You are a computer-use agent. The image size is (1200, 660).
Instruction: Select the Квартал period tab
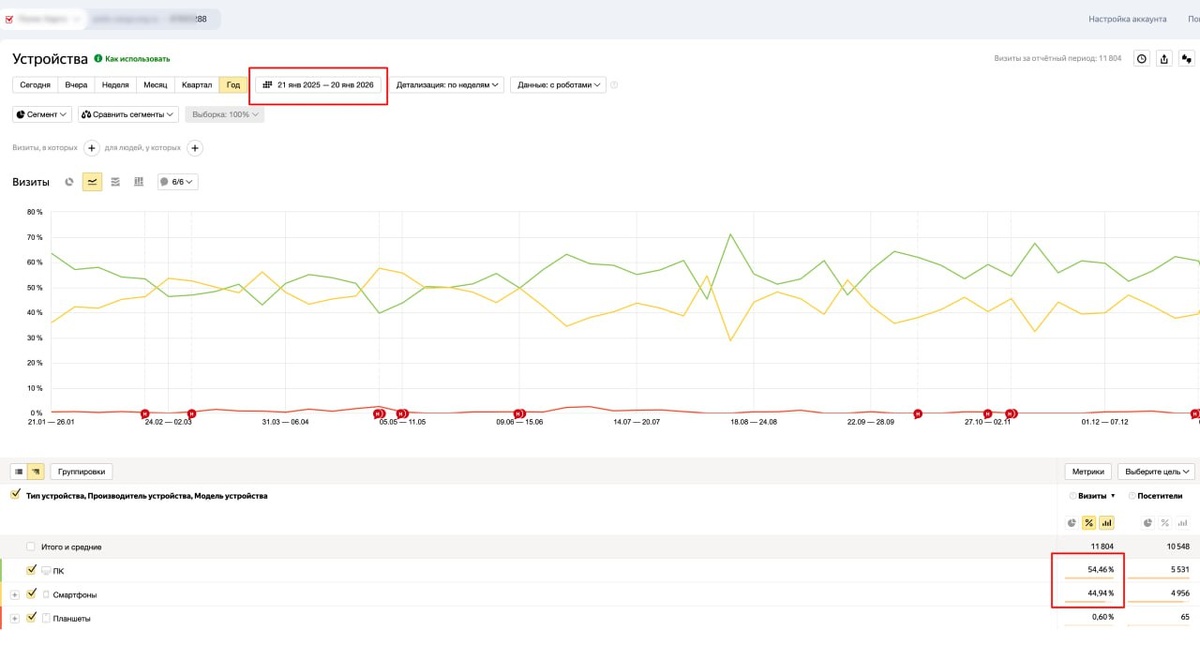coord(197,85)
